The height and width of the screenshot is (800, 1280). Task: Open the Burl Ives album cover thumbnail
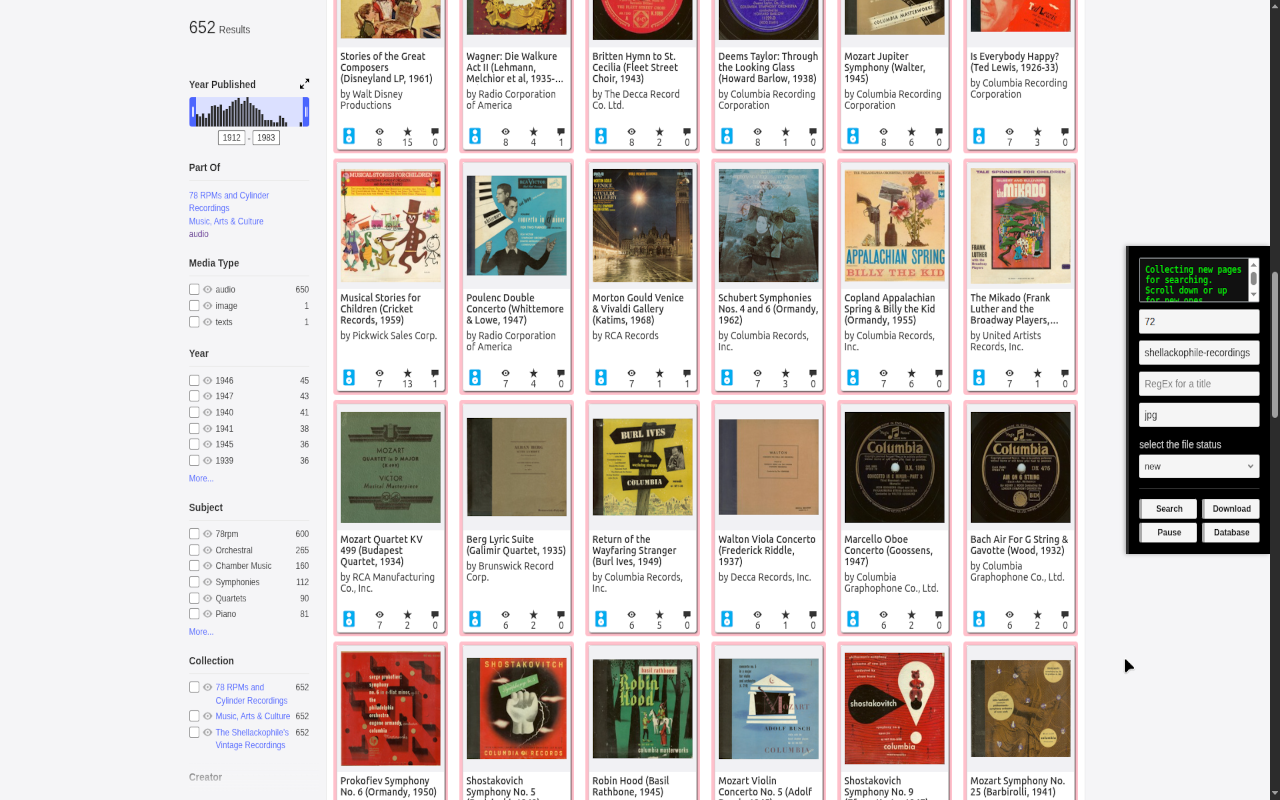pyautogui.click(x=642, y=467)
